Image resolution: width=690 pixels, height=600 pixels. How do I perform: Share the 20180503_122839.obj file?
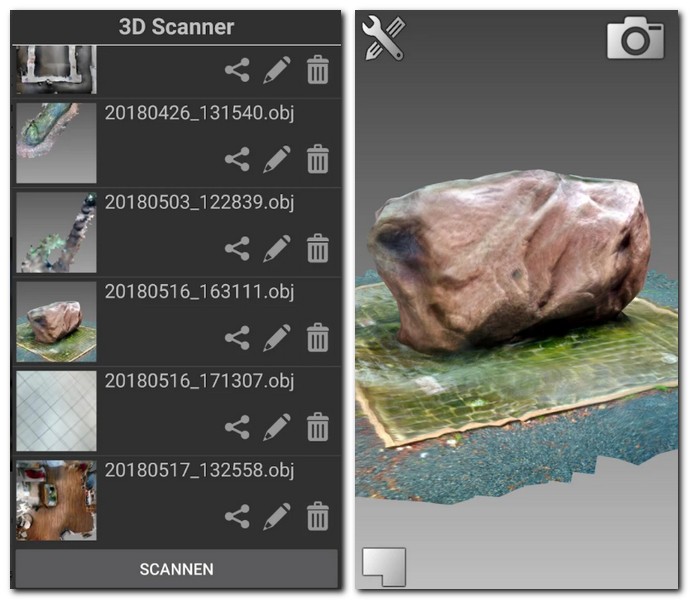(237, 248)
